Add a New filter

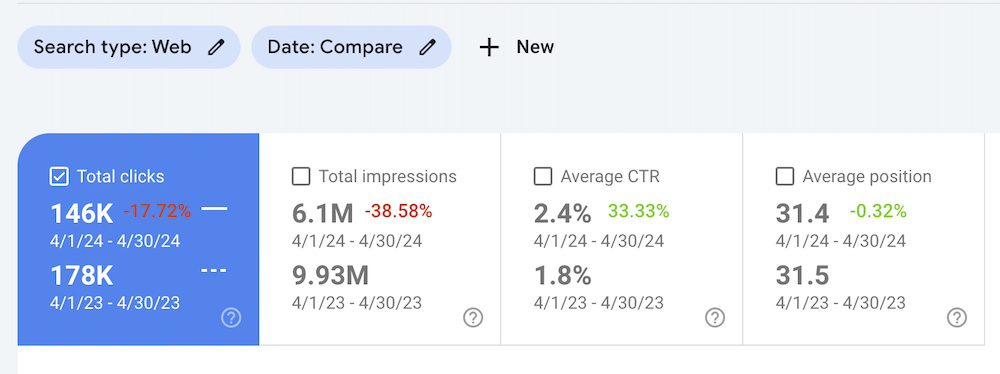pyautogui.click(x=516, y=47)
